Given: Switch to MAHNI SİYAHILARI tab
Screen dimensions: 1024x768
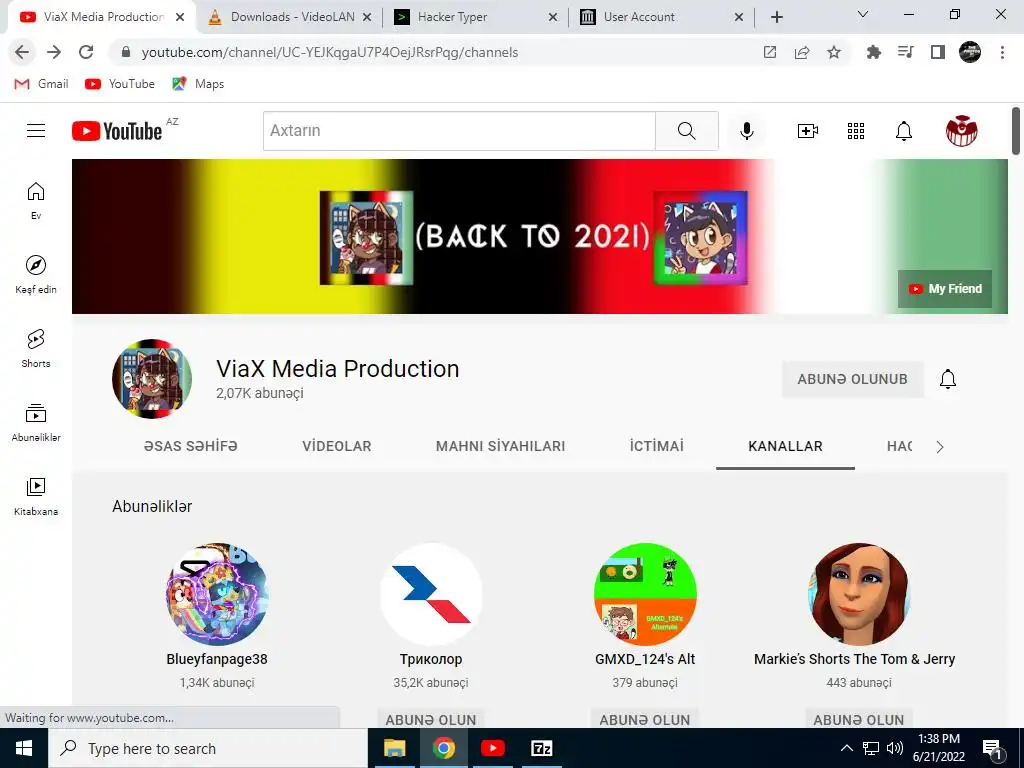Looking at the screenshot, I should pos(500,446).
